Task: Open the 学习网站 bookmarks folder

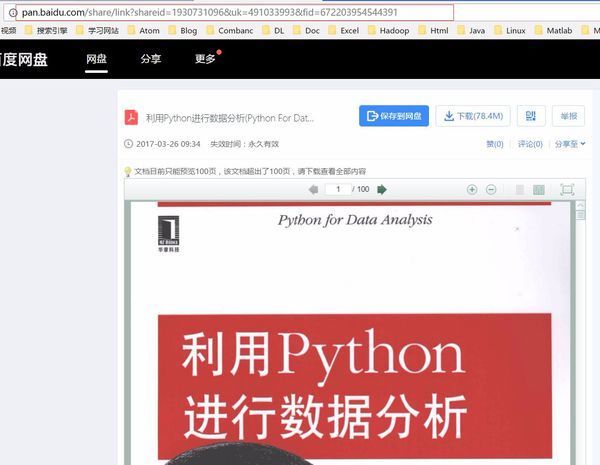Action: (x=97, y=31)
